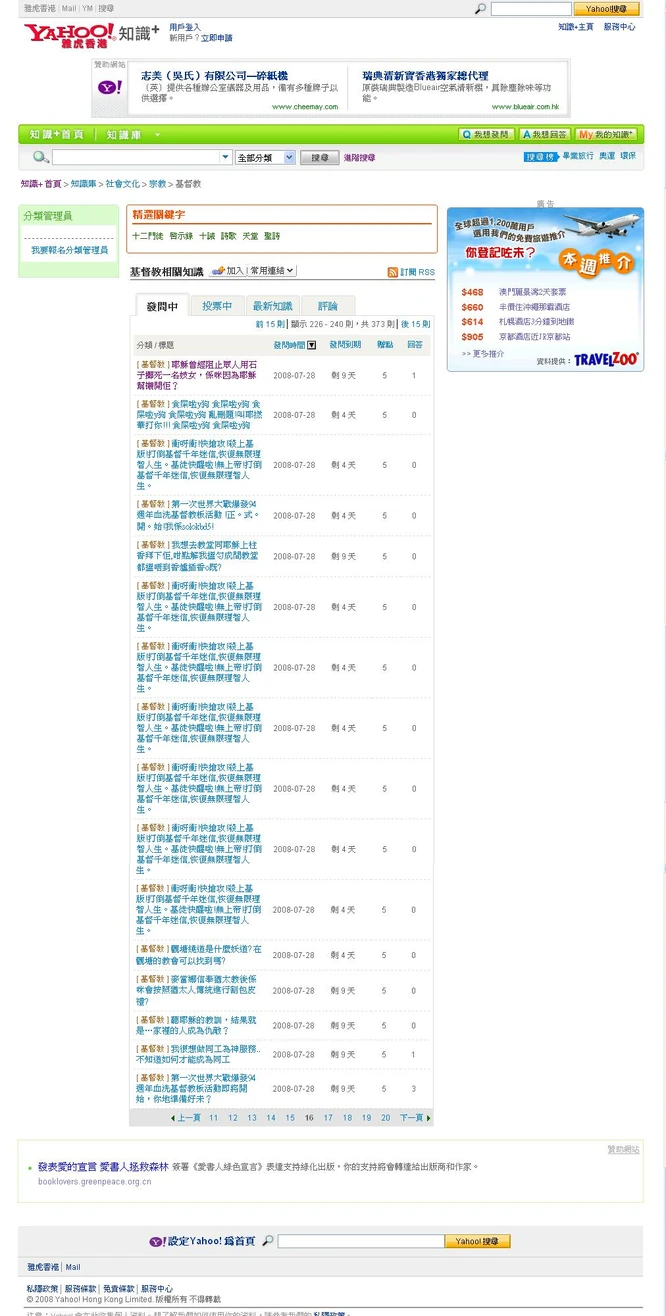Open 知識+首頁 in the green navigation bar

pyautogui.click(x=57, y=134)
